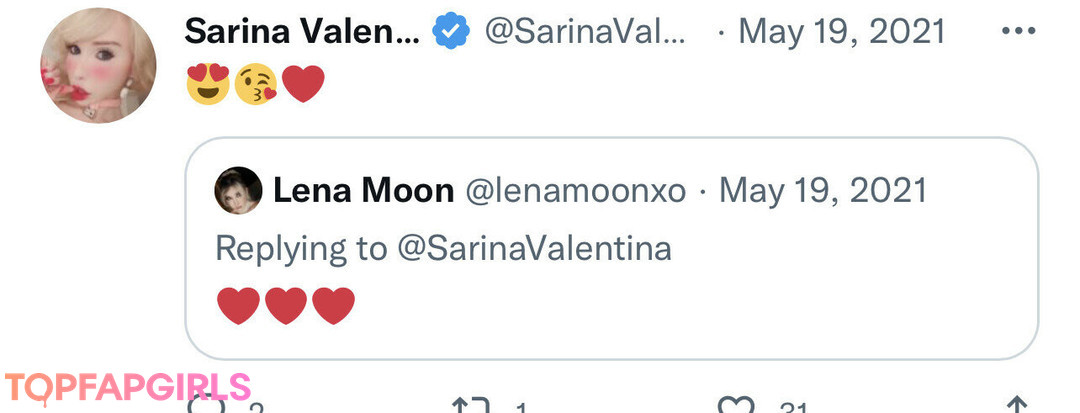The width and height of the screenshot is (1080, 413).
Task: Tap the share upload arrow icon
Action: click(x=1016, y=406)
